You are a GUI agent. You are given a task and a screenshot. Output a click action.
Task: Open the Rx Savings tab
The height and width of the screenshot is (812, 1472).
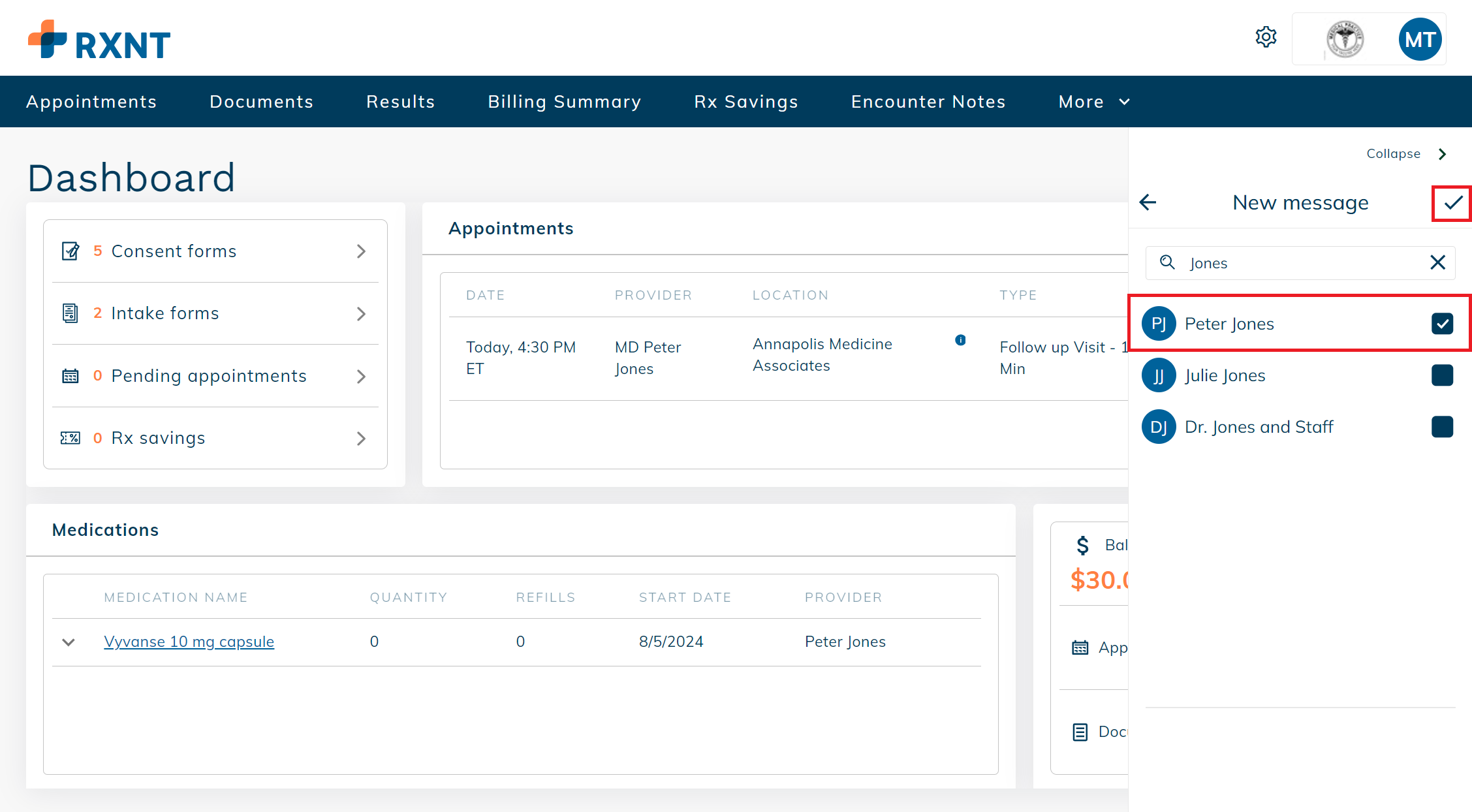click(746, 102)
